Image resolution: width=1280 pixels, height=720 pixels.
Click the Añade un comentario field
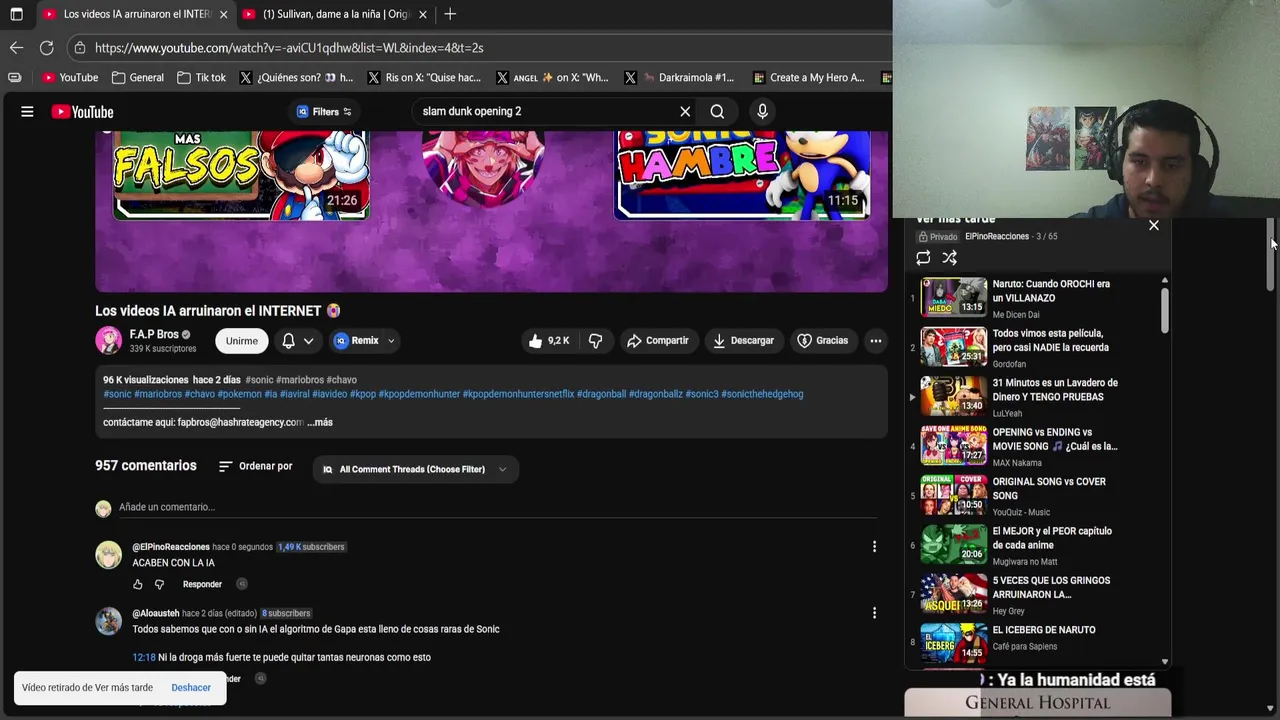[498, 507]
